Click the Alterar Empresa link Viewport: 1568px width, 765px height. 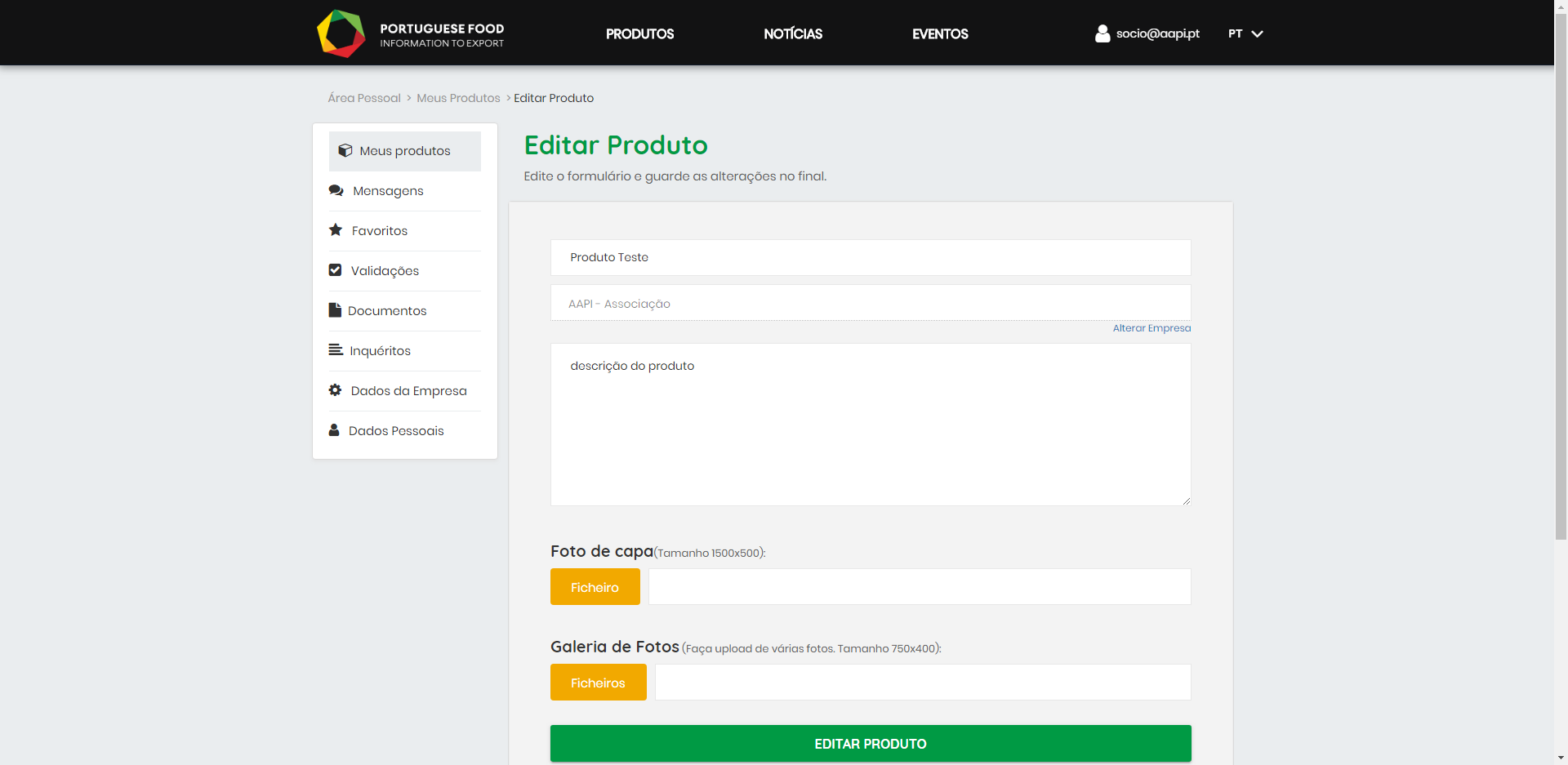(x=1151, y=328)
